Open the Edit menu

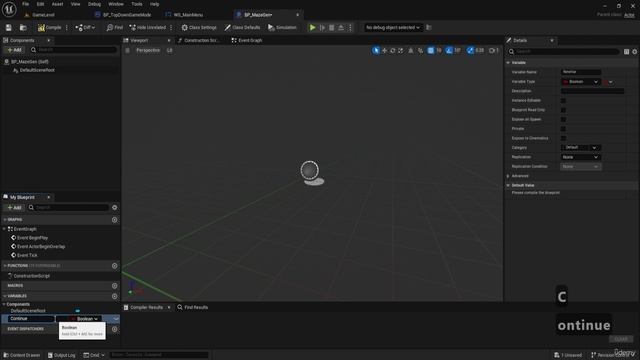40,4
